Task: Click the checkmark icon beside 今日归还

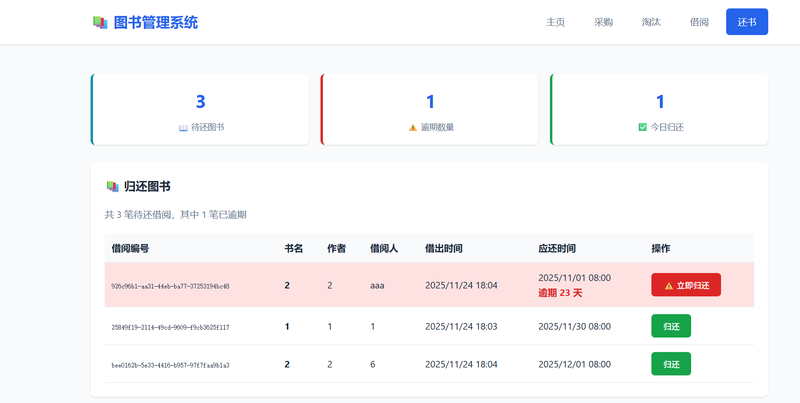Action: [643, 128]
